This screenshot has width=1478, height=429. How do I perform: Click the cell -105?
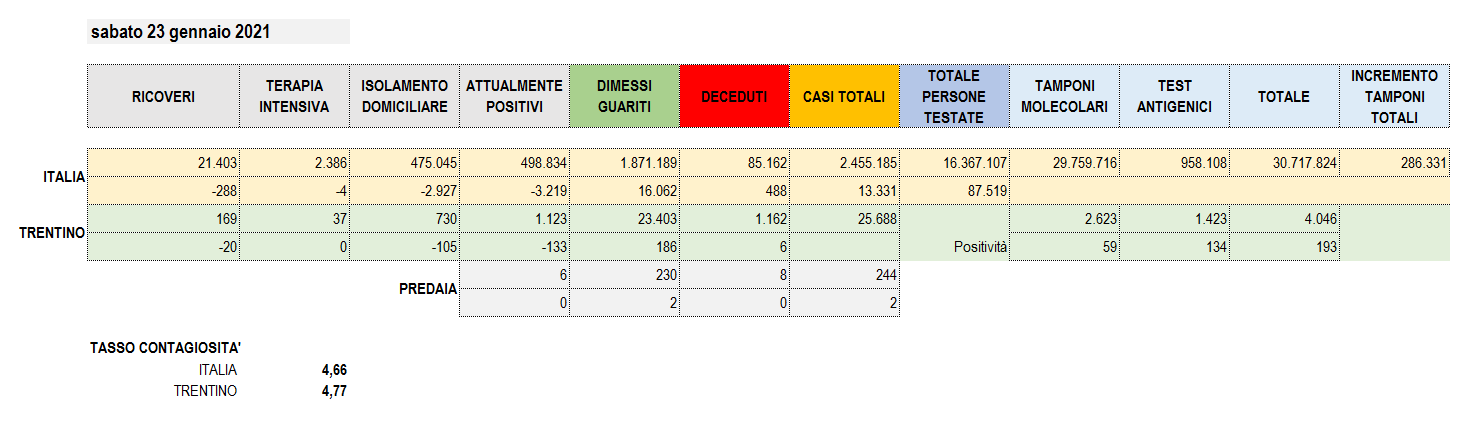pyautogui.click(x=404, y=247)
